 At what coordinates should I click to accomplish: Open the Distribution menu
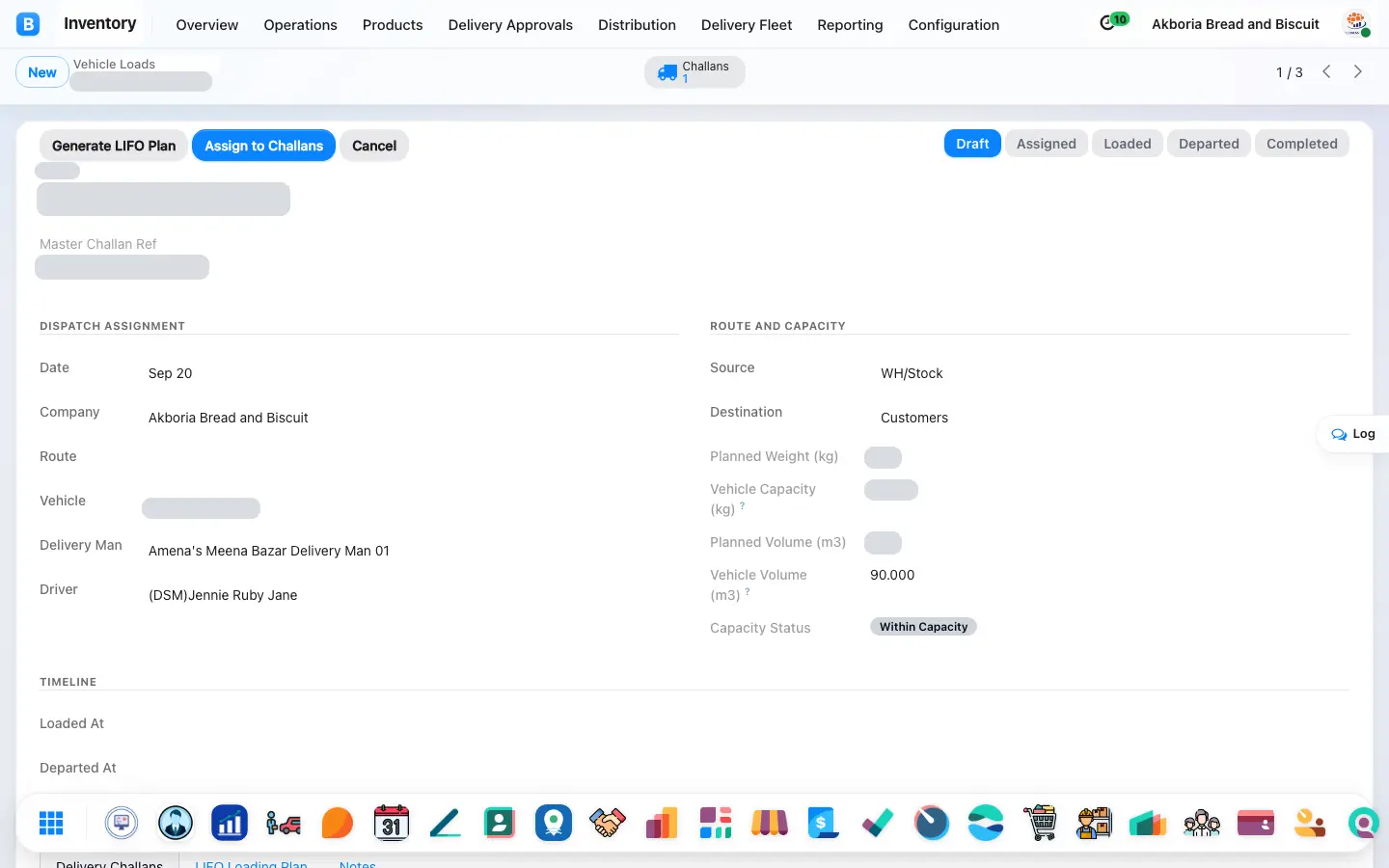pyautogui.click(x=637, y=25)
